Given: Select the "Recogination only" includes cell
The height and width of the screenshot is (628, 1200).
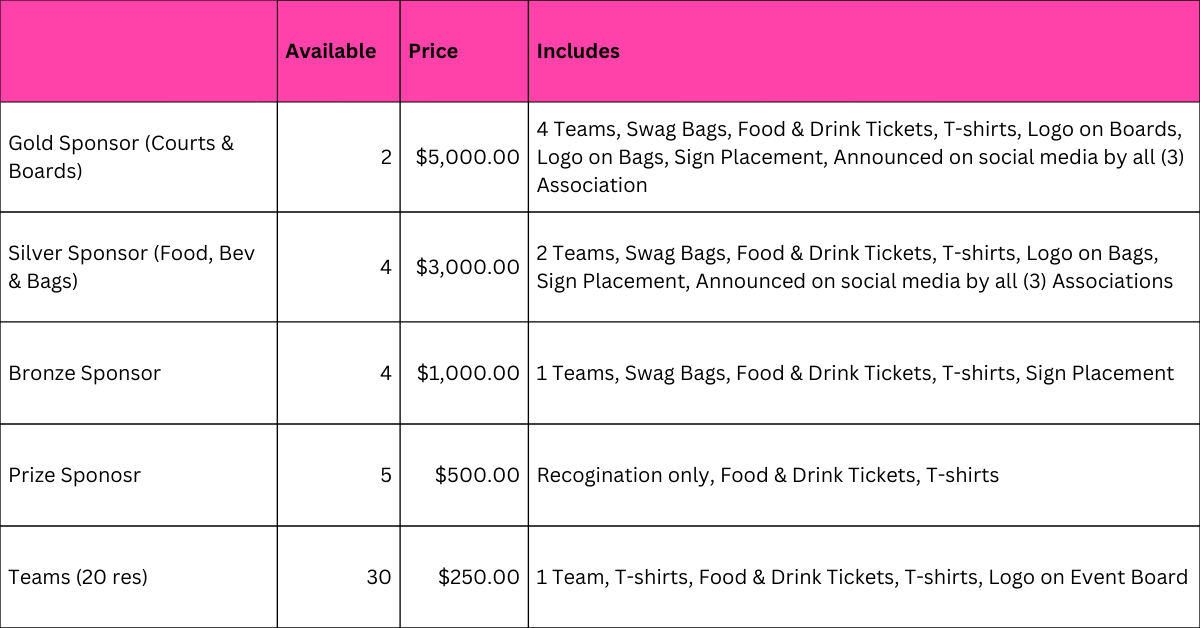Looking at the screenshot, I should click(x=767, y=475).
